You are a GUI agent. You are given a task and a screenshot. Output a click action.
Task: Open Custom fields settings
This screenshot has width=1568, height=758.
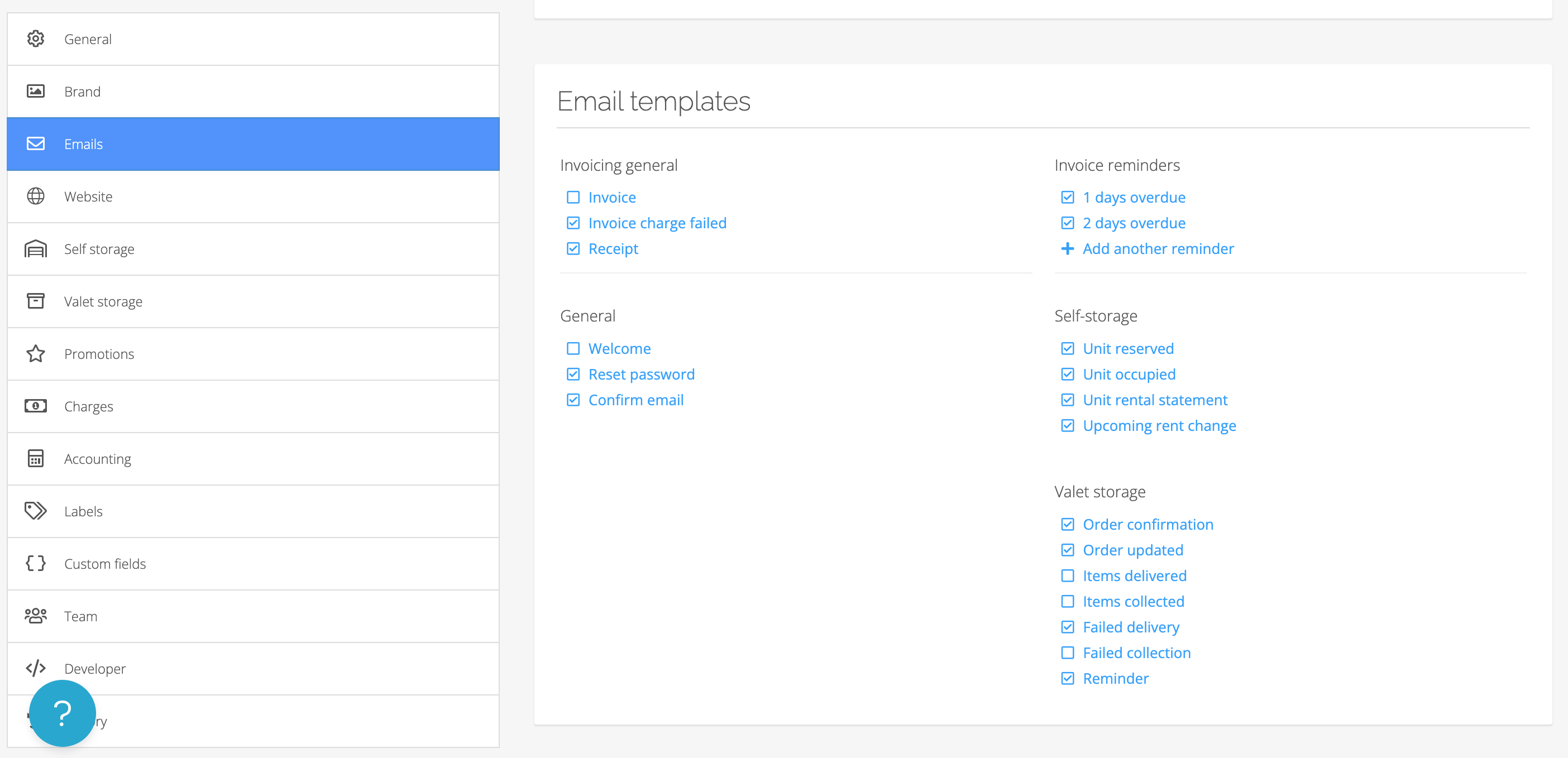click(104, 564)
